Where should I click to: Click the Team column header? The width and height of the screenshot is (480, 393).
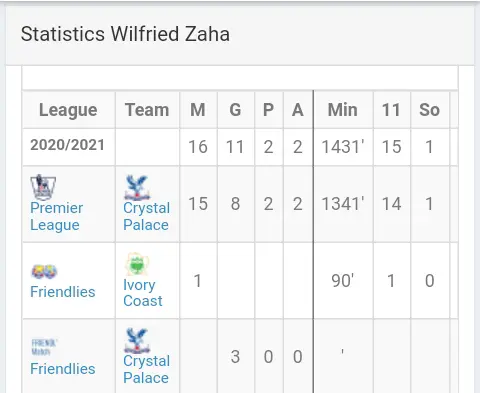pyautogui.click(x=147, y=110)
